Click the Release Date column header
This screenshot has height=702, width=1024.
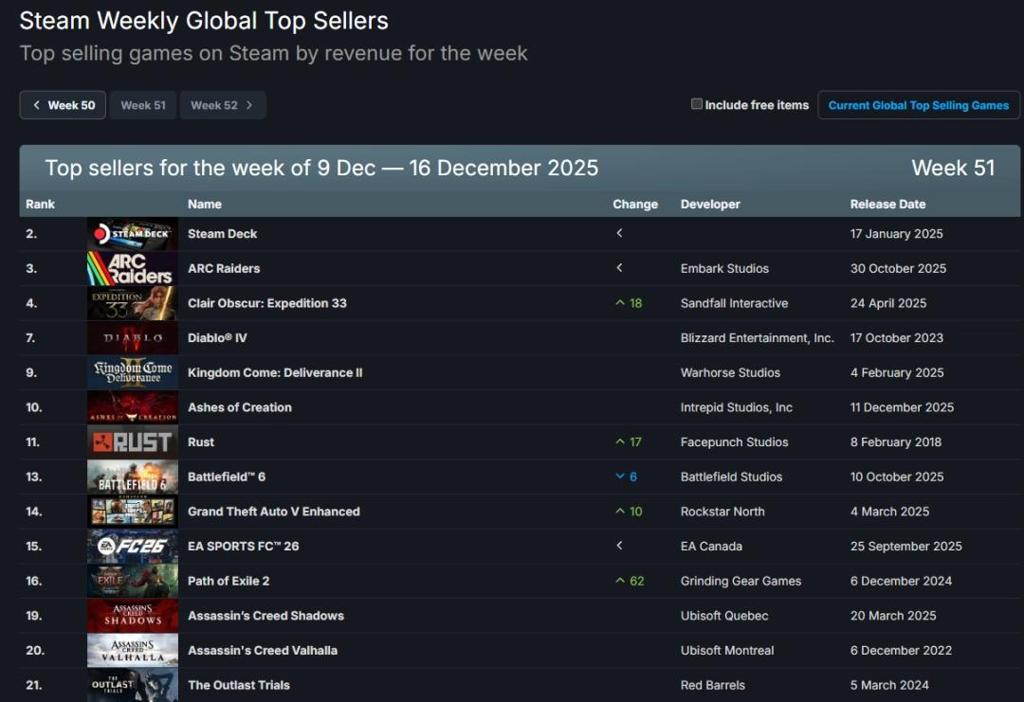point(887,204)
